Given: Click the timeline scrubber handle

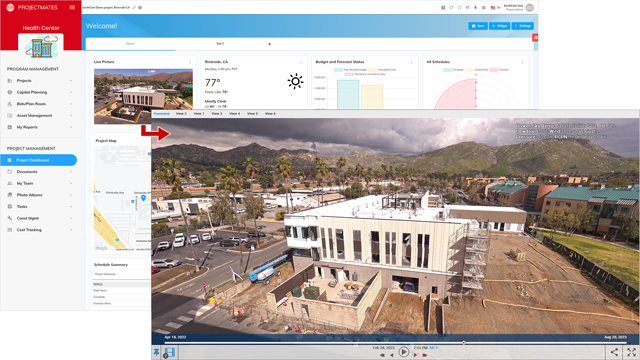Looking at the screenshot, I should coord(464,343).
